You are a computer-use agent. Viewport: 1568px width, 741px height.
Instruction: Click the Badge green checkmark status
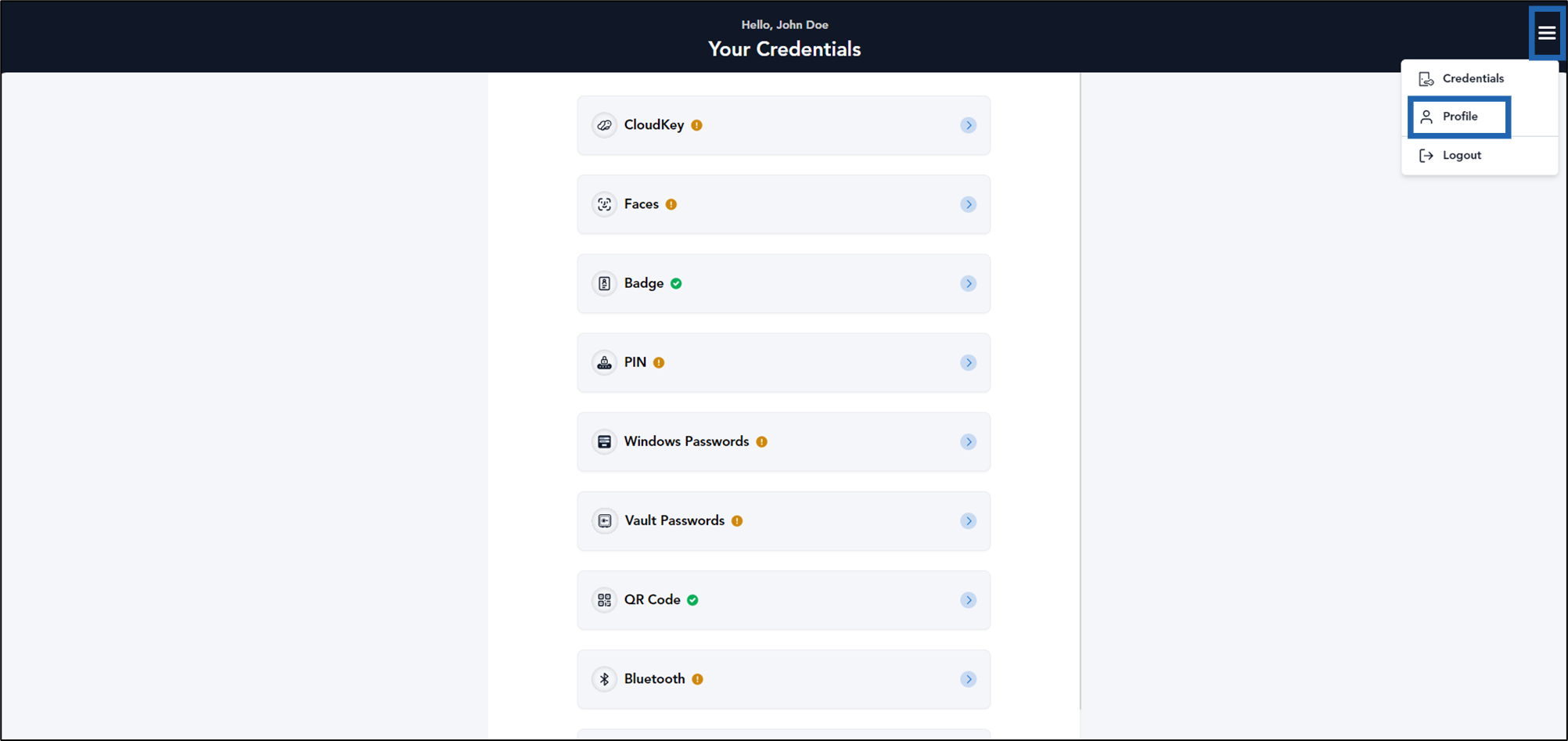pos(676,283)
